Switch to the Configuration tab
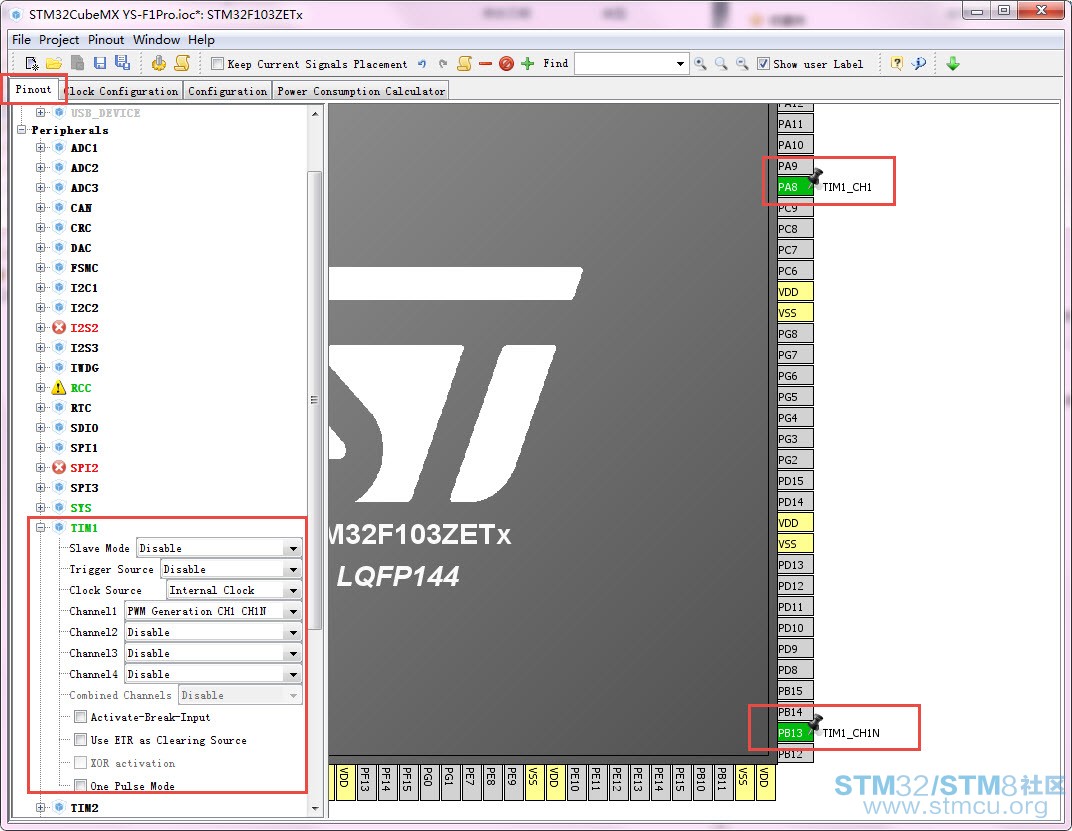The image size is (1072, 831). tap(228, 91)
